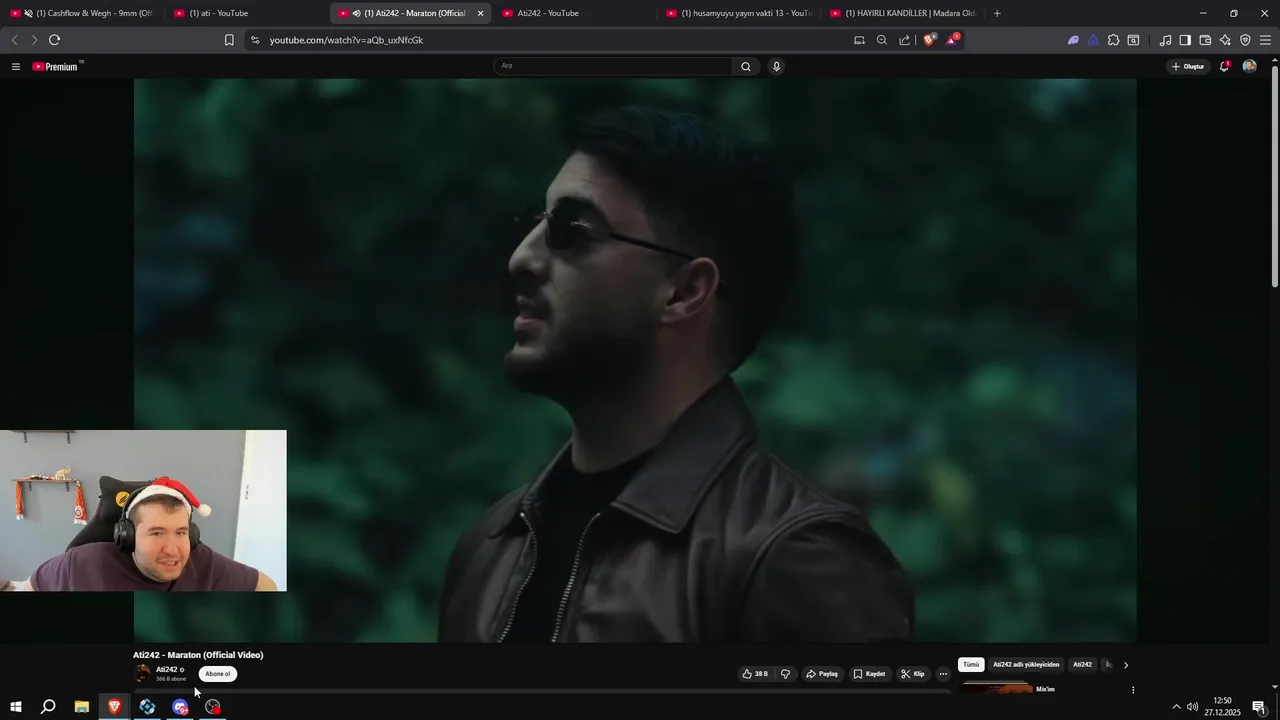Open the Ati242 channel name link
The width and height of the screenshot is (1280, 720).
[x=166, y=669]
